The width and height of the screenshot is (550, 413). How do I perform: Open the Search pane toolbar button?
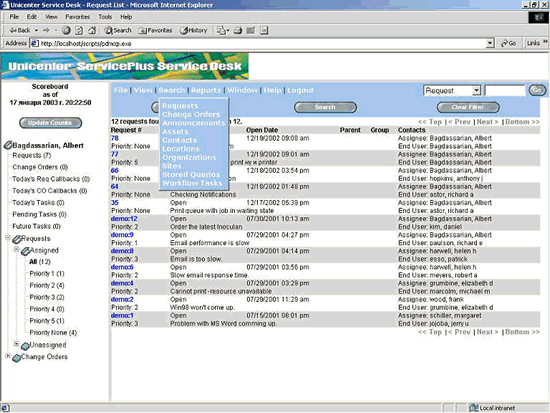pyautogui.click(x=118, y=31)
